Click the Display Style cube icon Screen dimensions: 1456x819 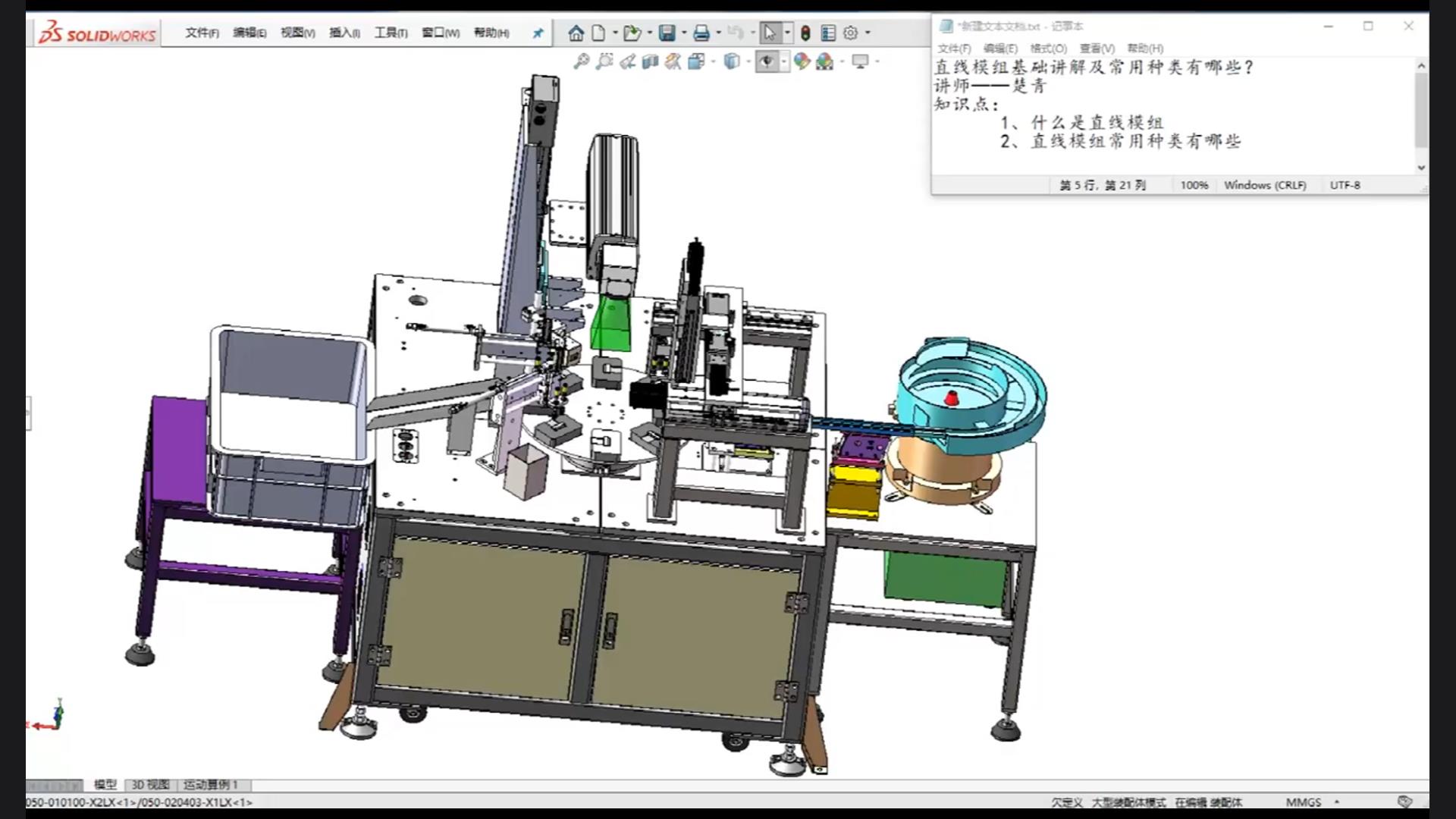[731, 61]
